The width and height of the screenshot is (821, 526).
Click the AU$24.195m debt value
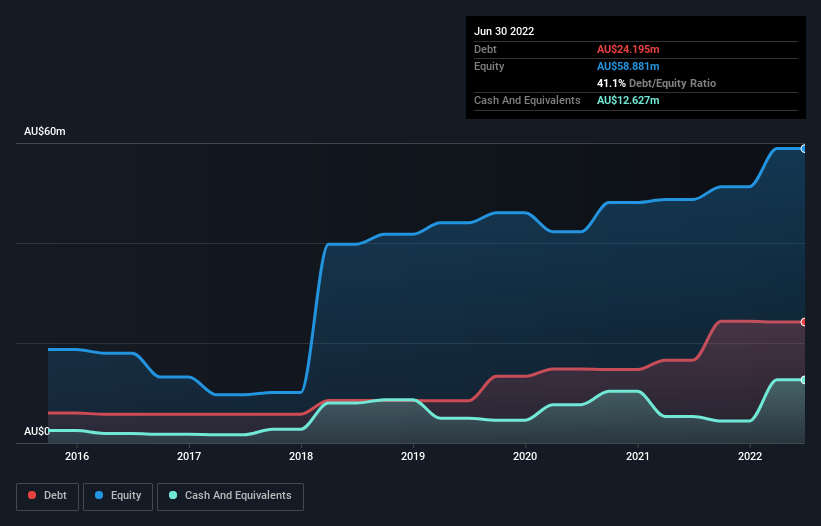(x=628, y=49)
